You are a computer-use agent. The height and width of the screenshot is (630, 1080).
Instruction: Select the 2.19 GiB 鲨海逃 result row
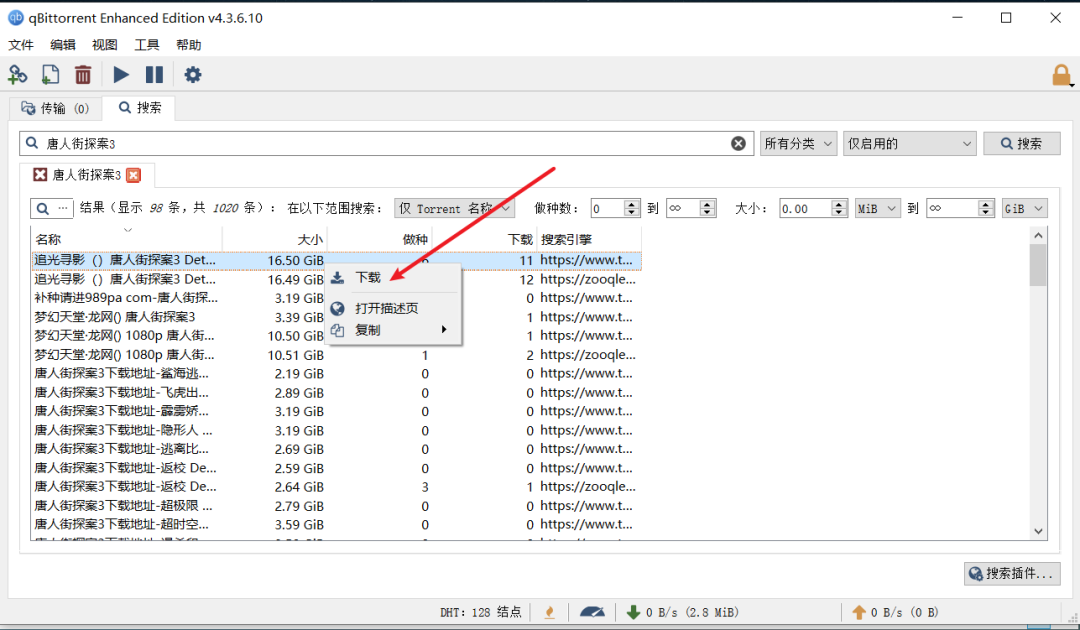[336, 374]
